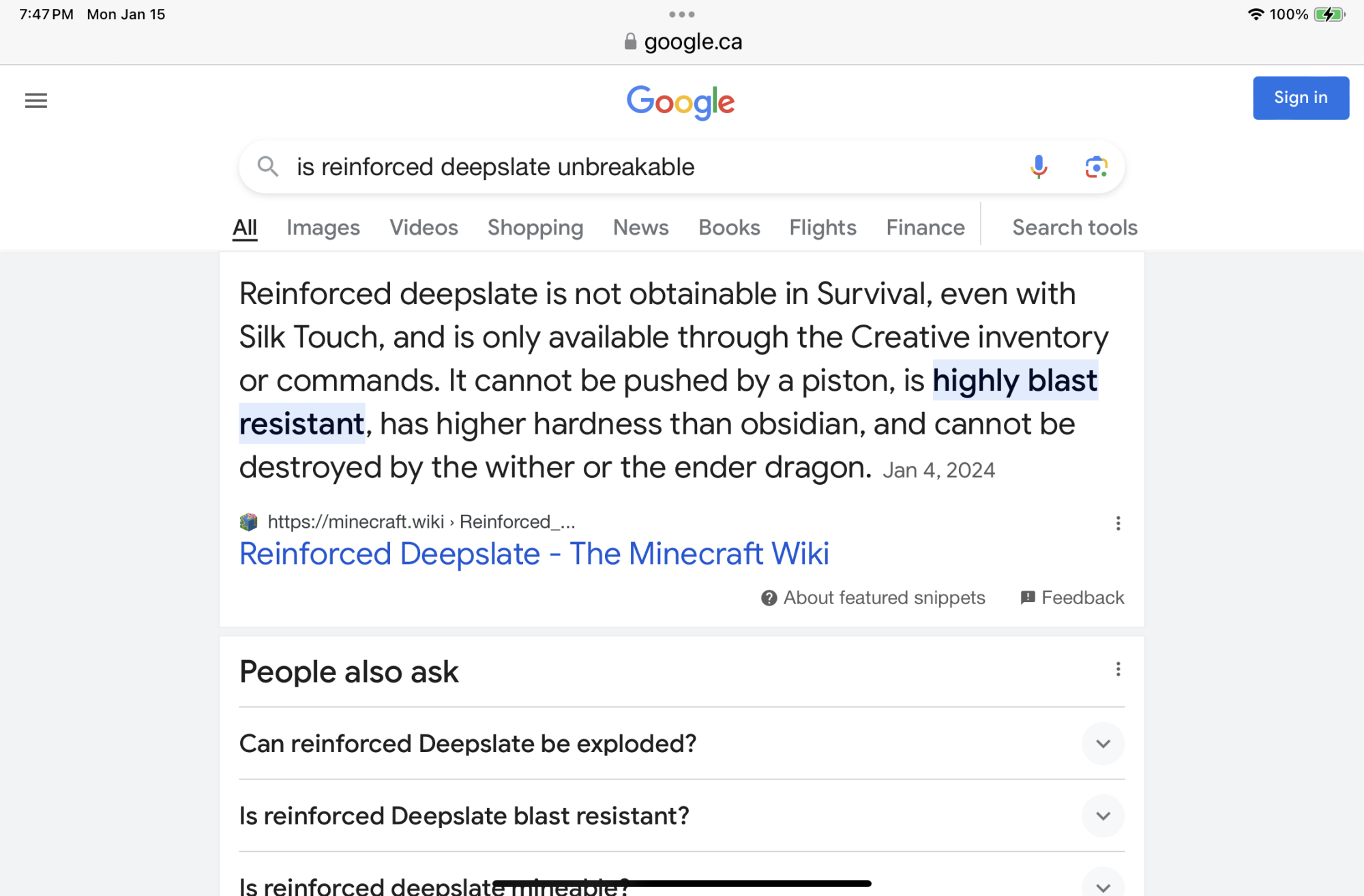
Task: Click the Safari three-dots multitasking icon
Action: coord(682,14)
